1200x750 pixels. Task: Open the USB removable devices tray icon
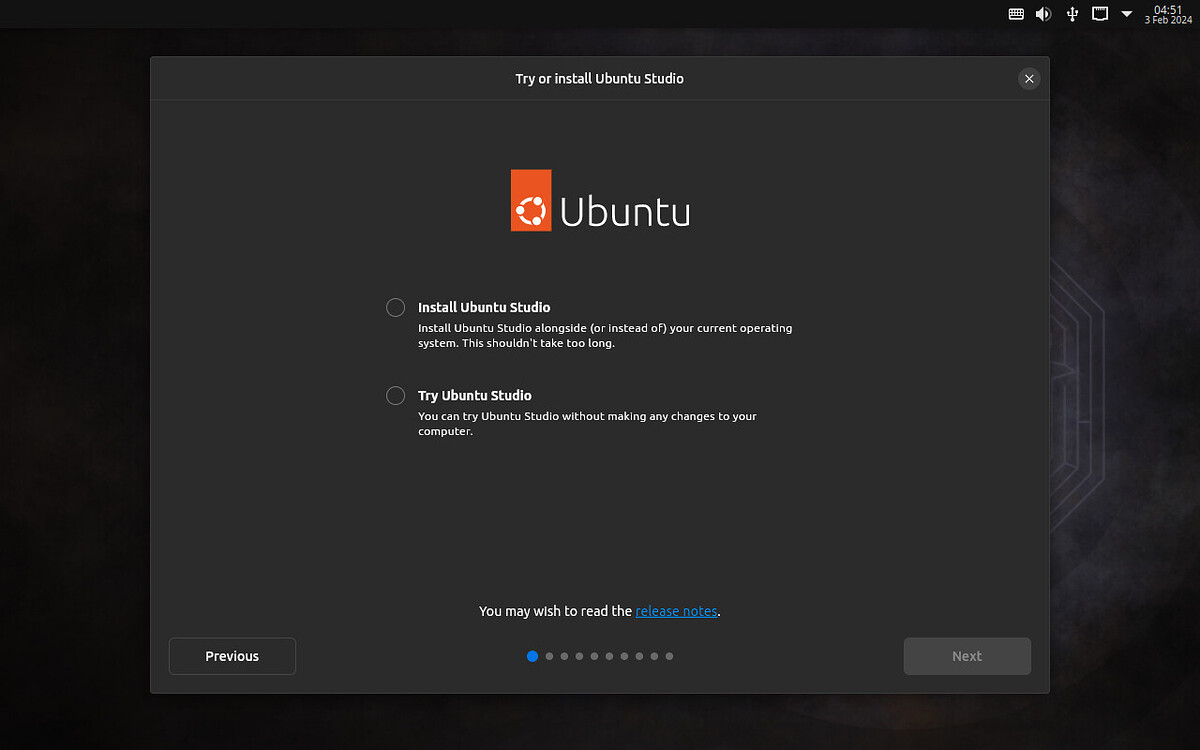[x=1072, y=14]
